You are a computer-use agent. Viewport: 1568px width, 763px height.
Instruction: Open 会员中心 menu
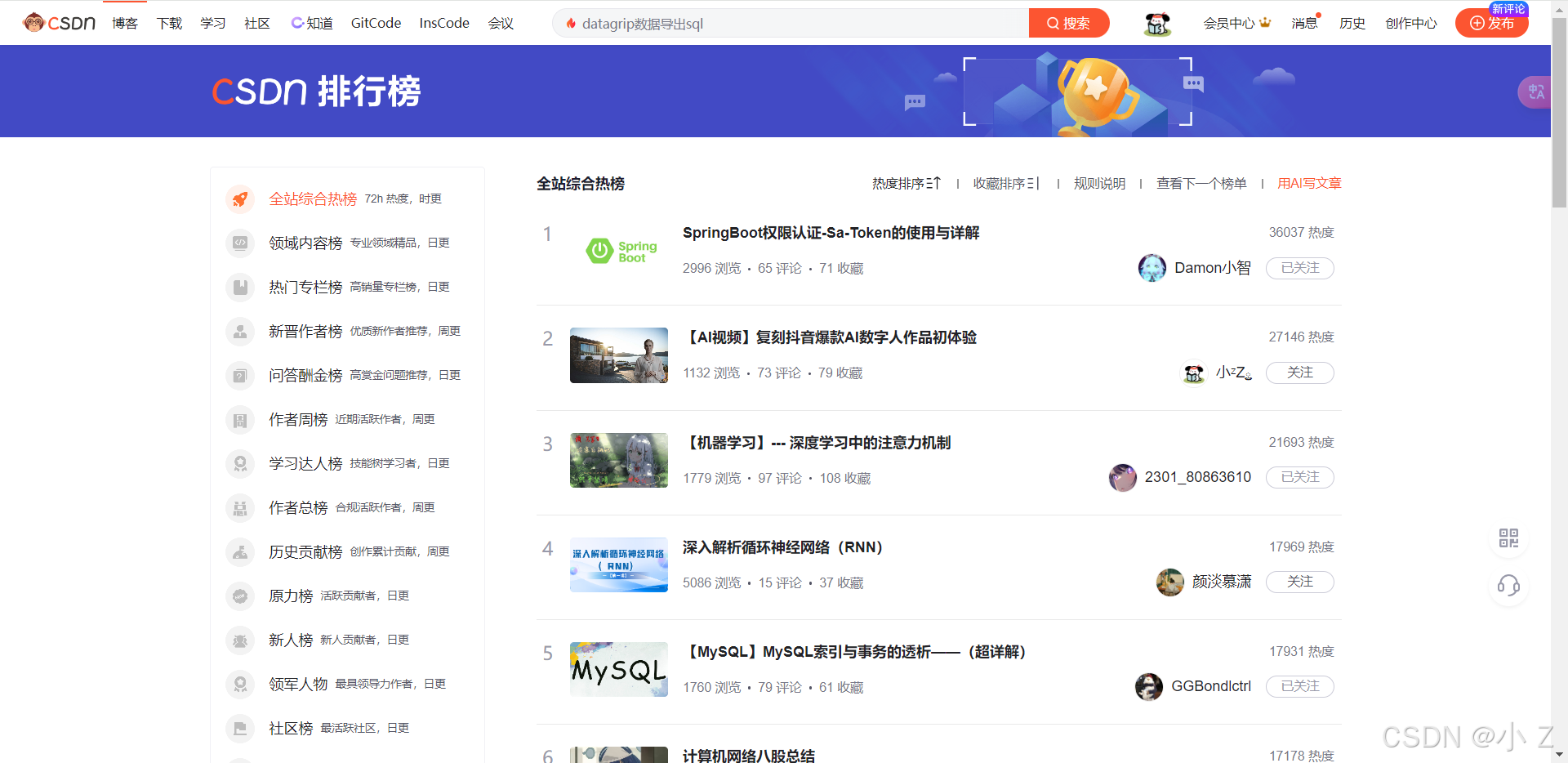point(1236,24)
